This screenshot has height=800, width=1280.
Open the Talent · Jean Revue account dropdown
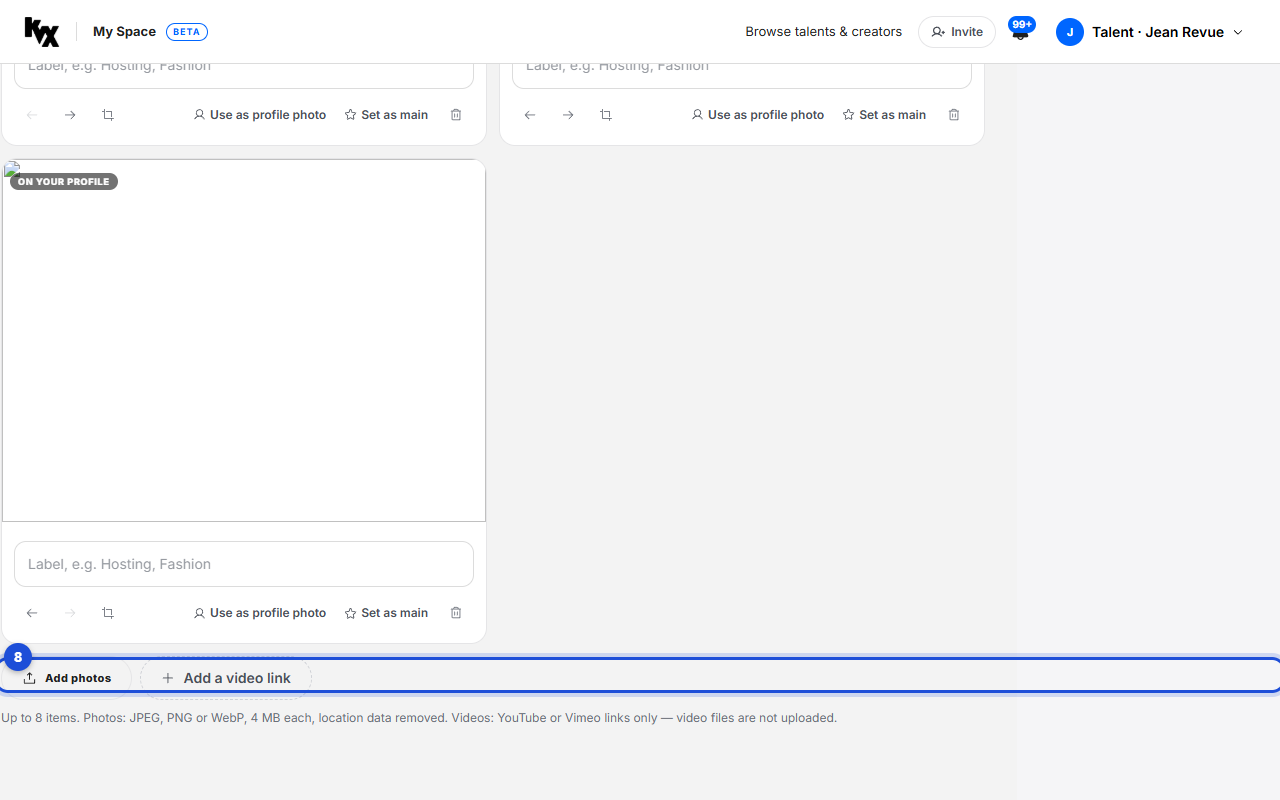(x=1150, y=32)
